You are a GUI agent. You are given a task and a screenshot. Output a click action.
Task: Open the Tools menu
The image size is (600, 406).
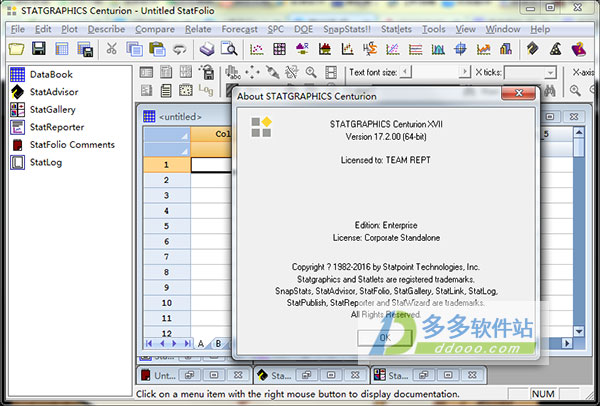click(434, 29)
